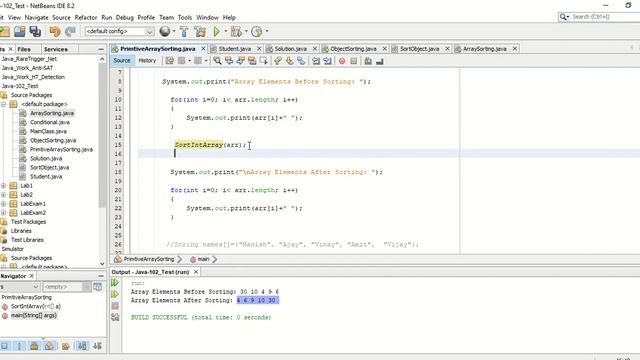Viewport: 640px width, 360px height.
Task: Click the Debug Project icon
Action: 236,31
